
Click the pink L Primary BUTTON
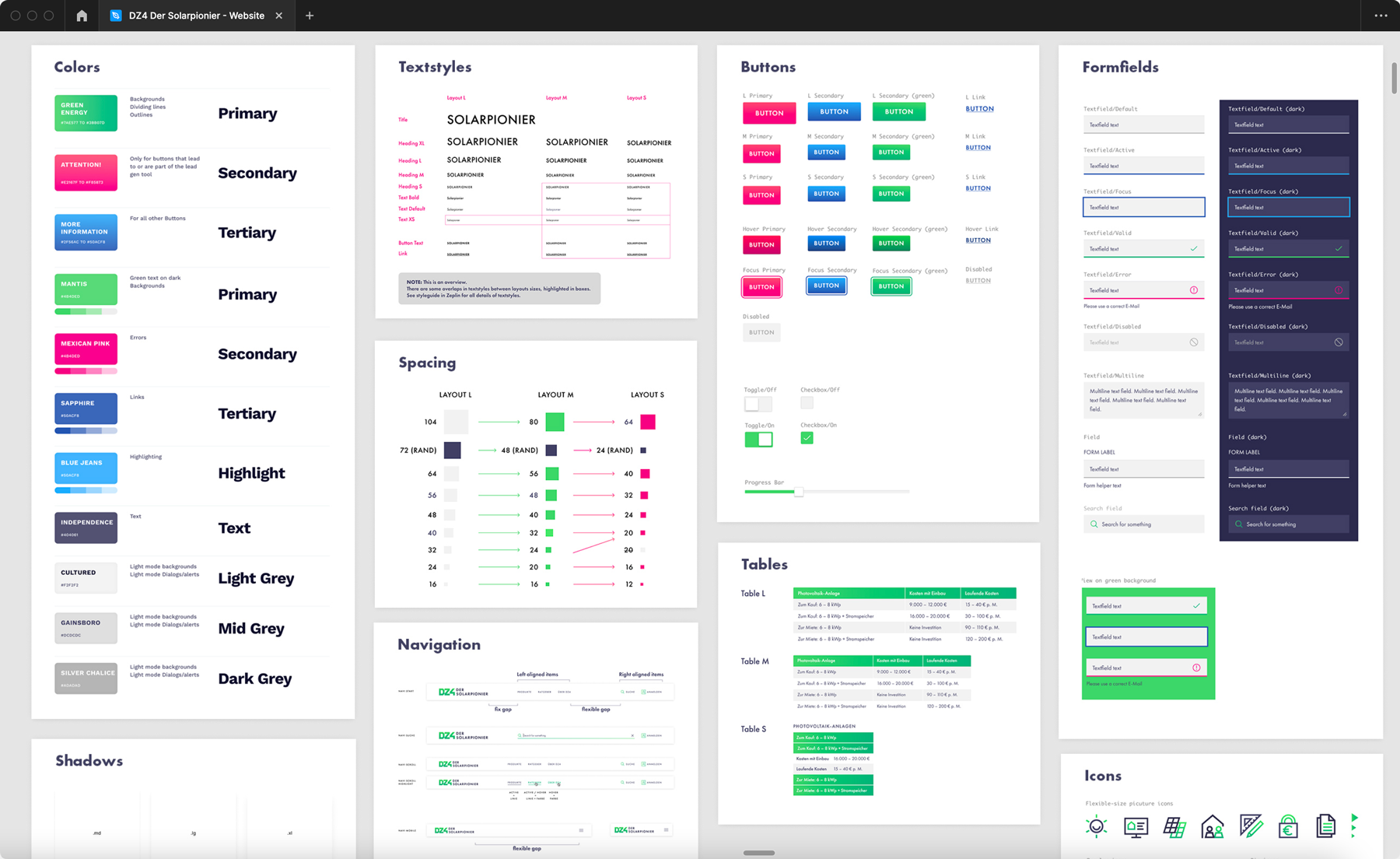[x=768, y=113]
